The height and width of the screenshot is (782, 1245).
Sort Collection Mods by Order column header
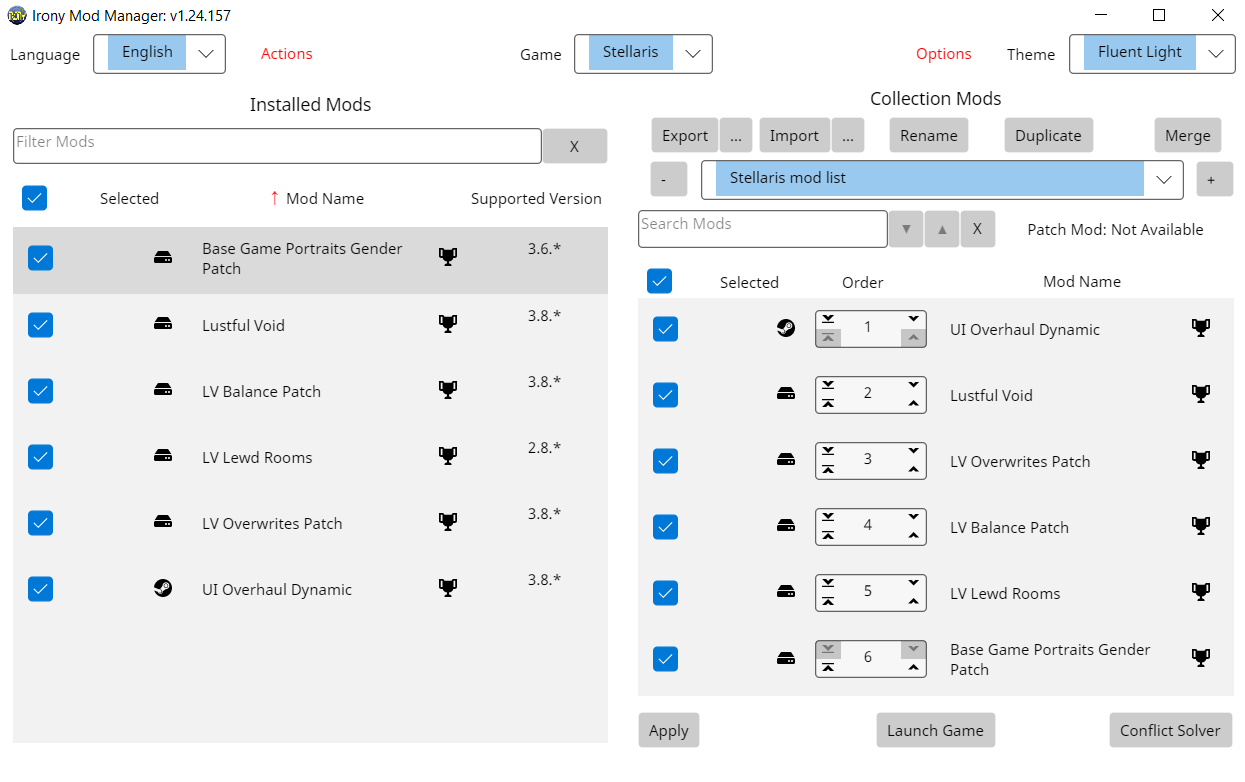tap(862, 282)
